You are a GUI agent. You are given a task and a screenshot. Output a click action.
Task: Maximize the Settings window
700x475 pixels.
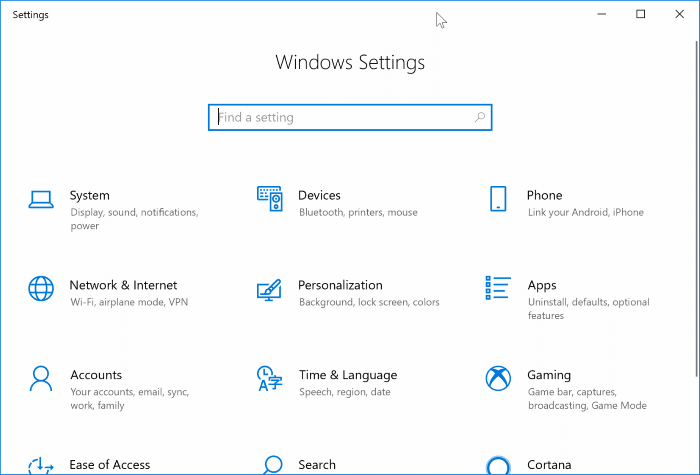coord(641,14)
